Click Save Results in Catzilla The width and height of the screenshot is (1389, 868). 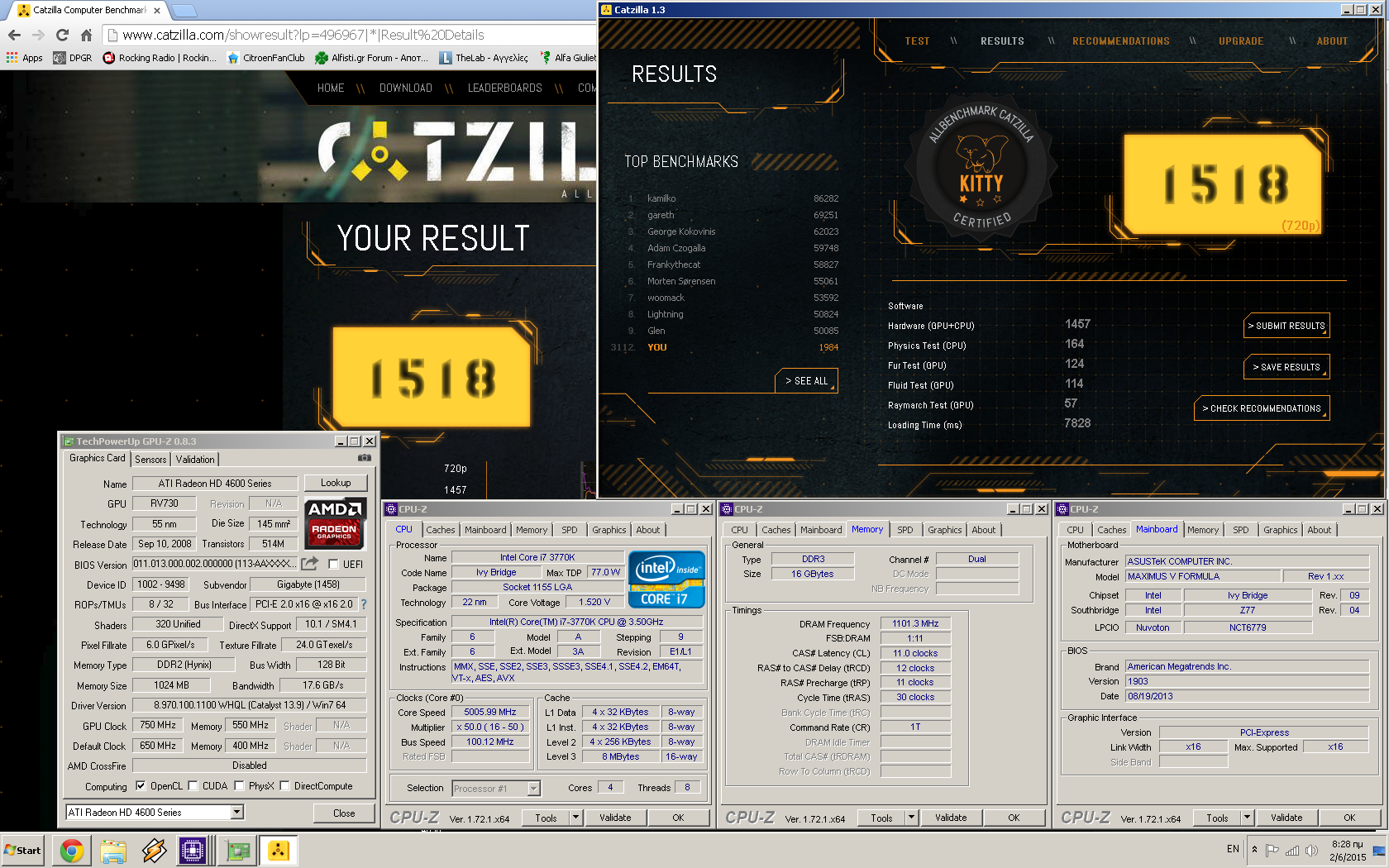pos(1286,367)
